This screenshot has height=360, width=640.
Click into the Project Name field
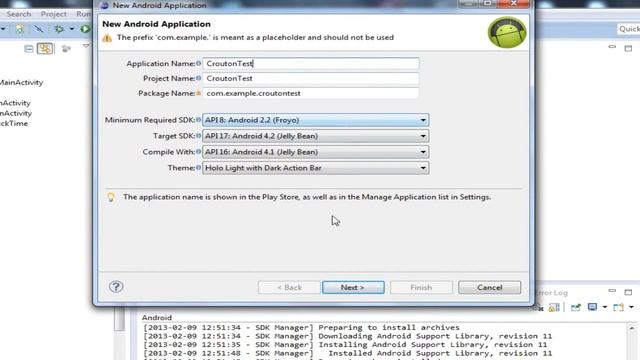311,78
